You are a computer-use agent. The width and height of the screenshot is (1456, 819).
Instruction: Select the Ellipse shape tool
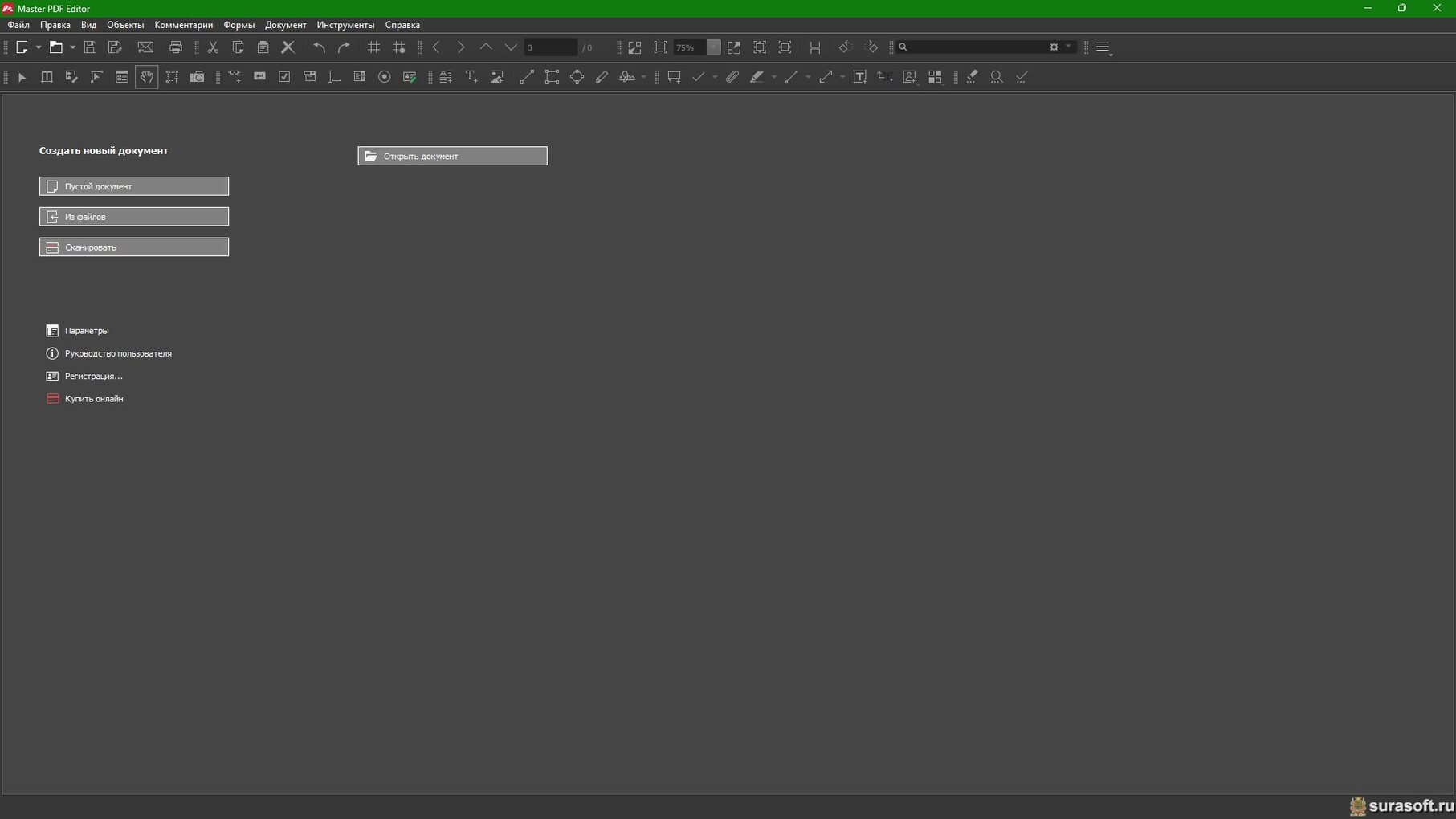(x=577, y=77)
